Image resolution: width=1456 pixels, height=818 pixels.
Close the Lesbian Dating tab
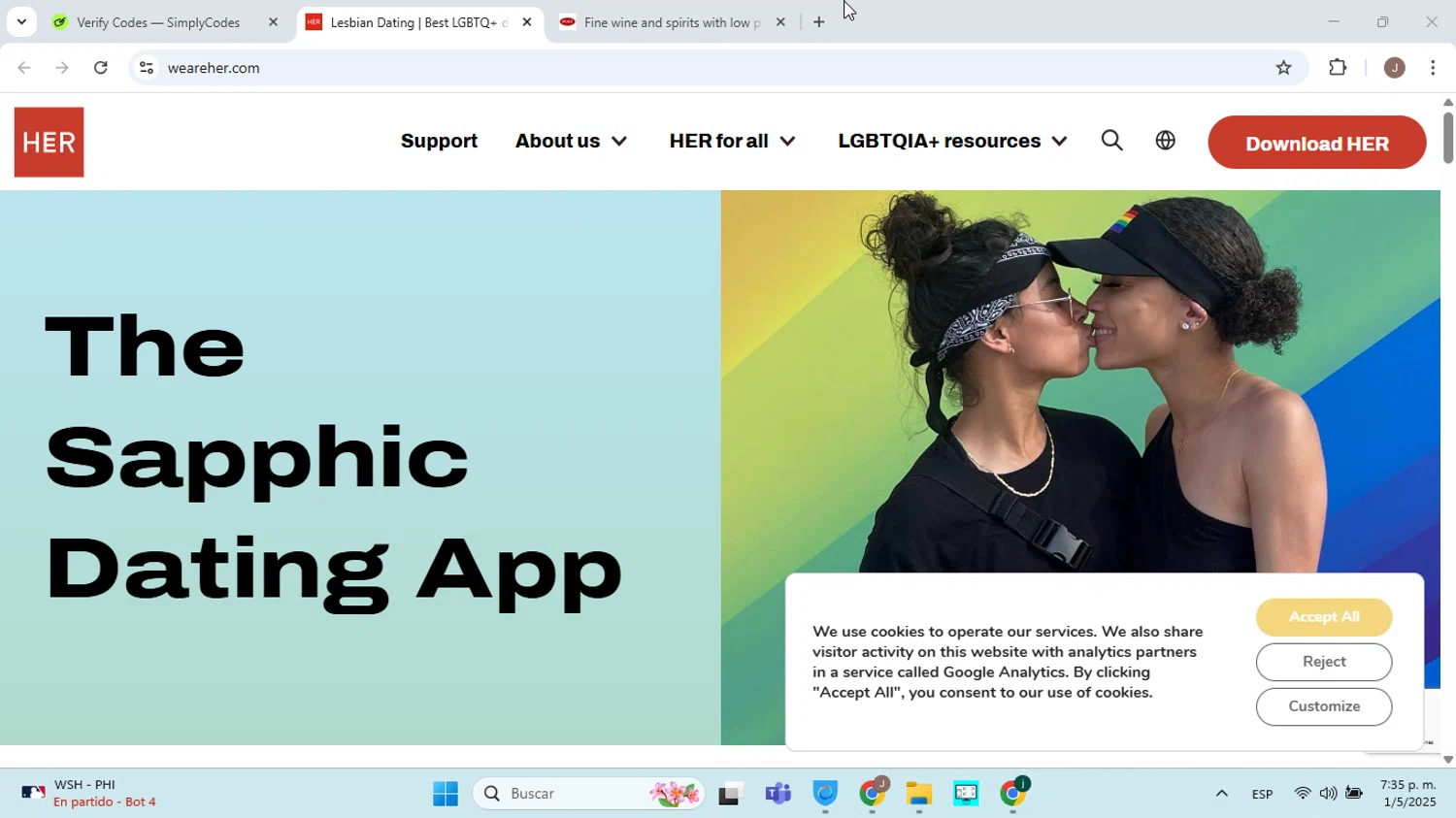[527, 21]
